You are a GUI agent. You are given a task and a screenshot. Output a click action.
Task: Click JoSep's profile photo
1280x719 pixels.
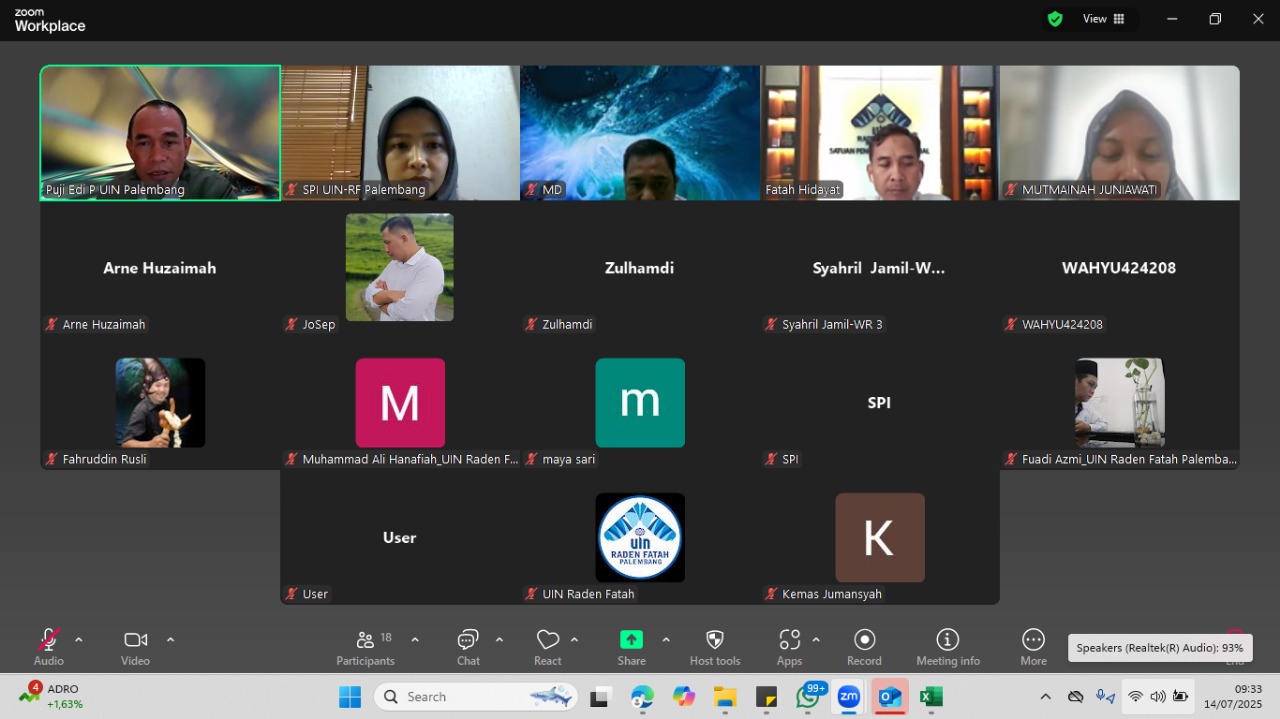400,267
